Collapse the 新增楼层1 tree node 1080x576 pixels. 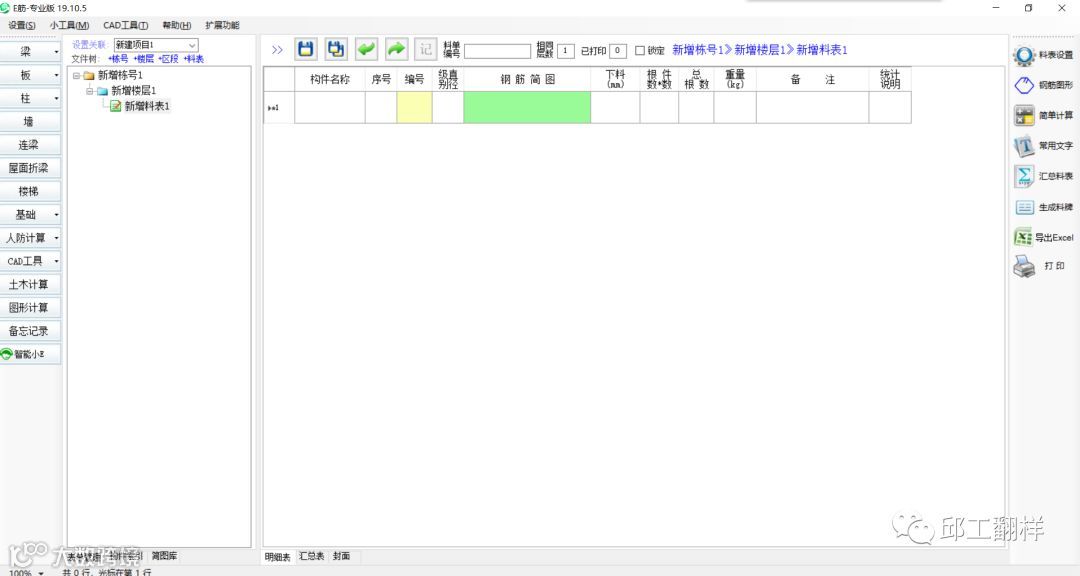click(90, 91)
